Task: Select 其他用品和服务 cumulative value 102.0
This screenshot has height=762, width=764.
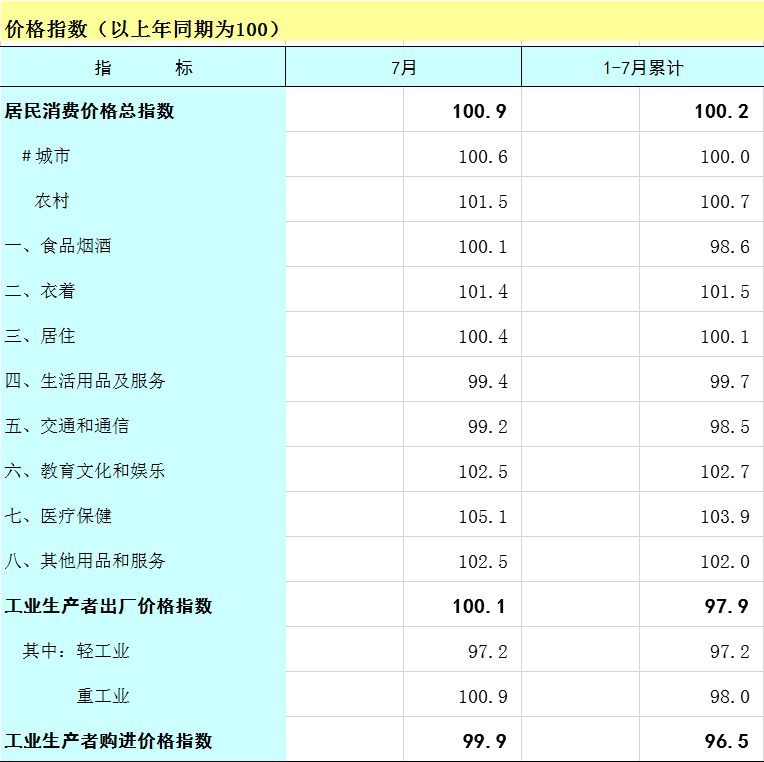Action: pos(724,561)
